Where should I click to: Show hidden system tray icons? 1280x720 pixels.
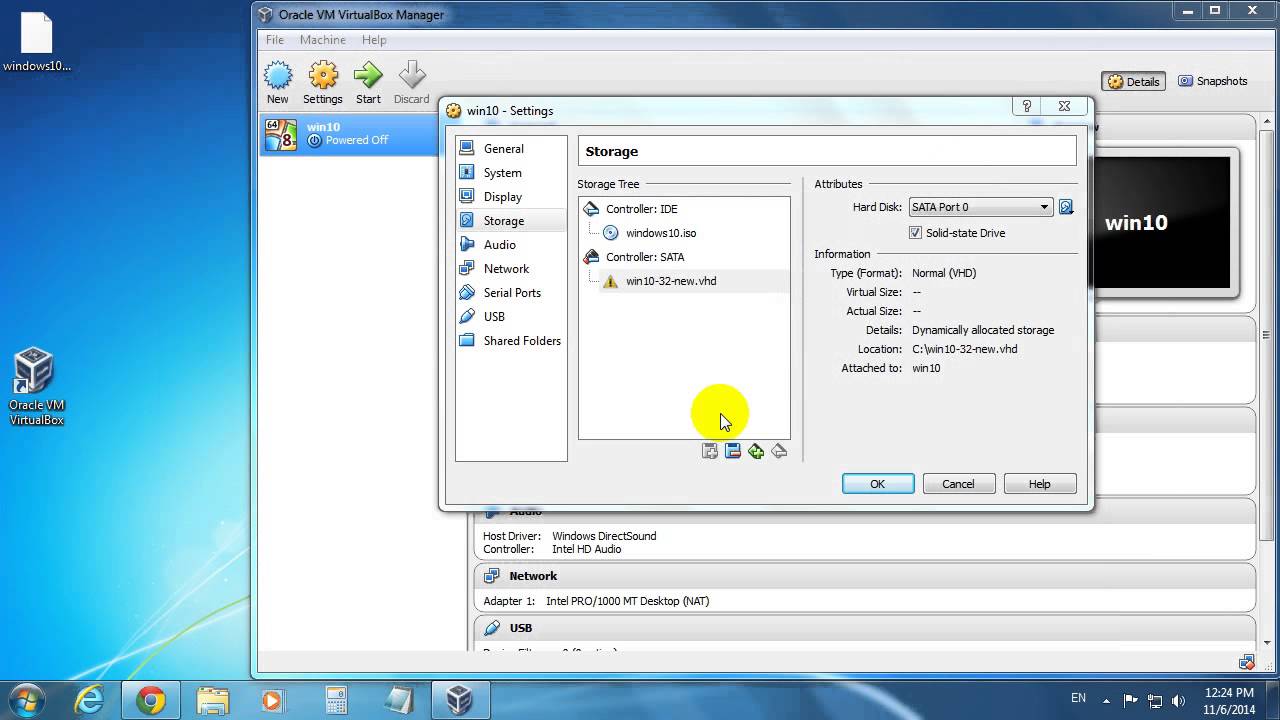(1106, 700)
